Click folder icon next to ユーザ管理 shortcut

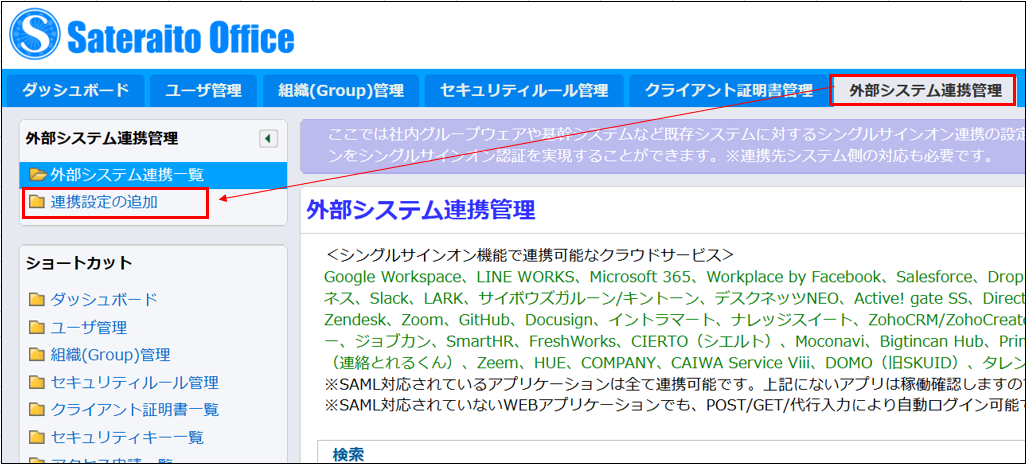coord(36,328)
